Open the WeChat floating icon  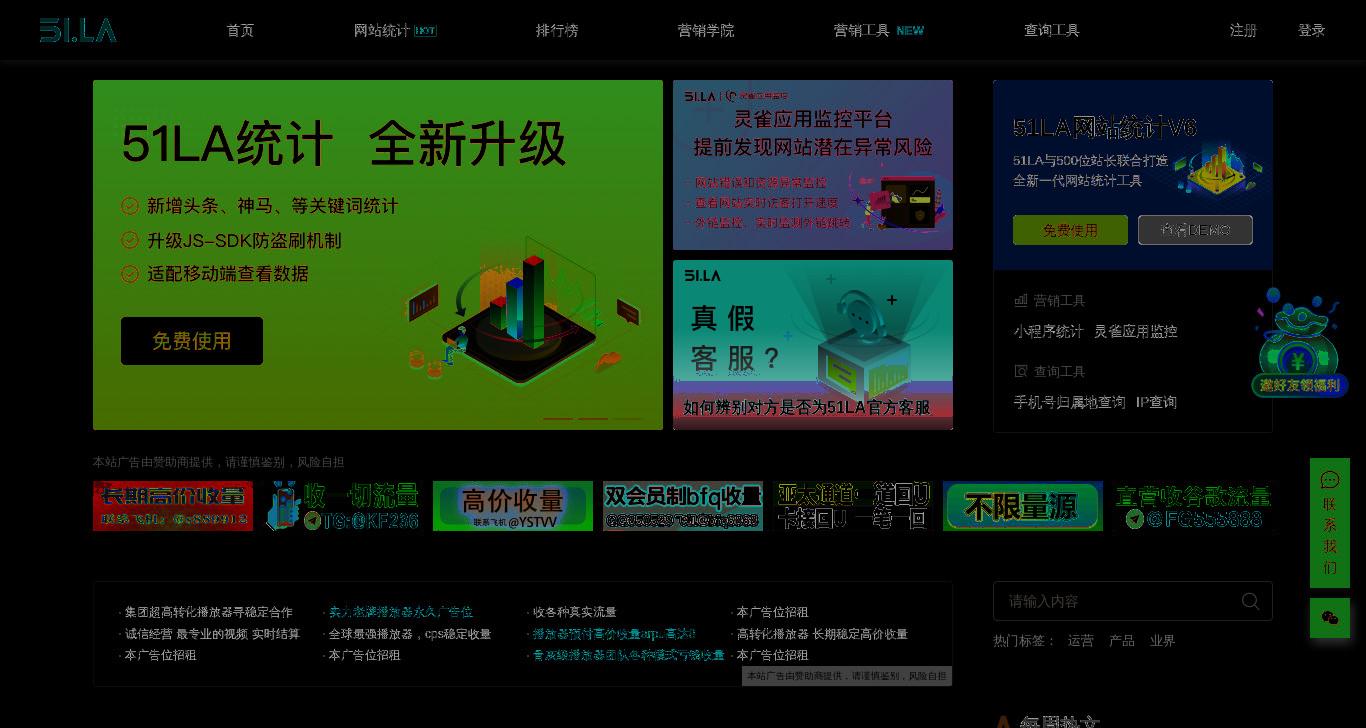pos(1330,618)
